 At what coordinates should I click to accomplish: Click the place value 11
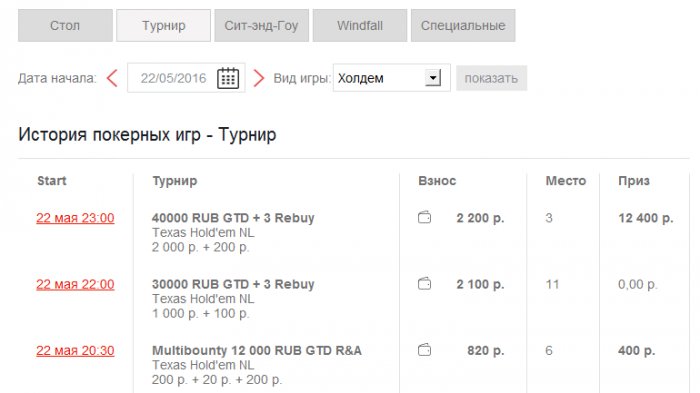(552, 284)
